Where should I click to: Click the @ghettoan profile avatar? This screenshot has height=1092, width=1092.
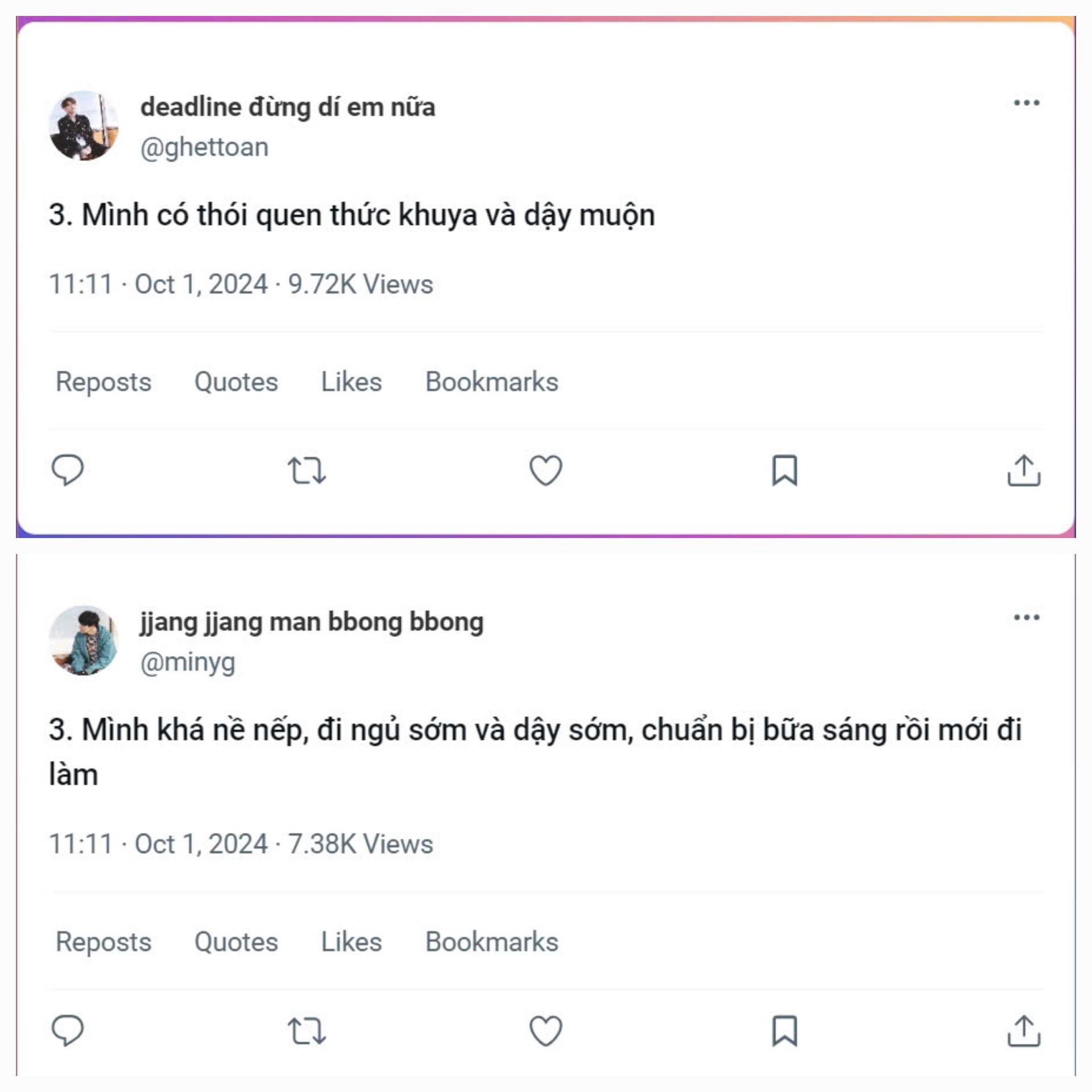click(84, 126)
